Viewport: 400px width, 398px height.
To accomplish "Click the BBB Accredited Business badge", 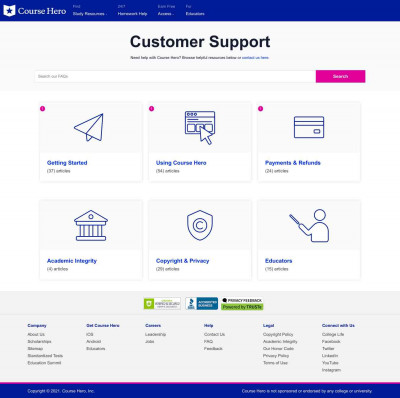I will [202, 304].
